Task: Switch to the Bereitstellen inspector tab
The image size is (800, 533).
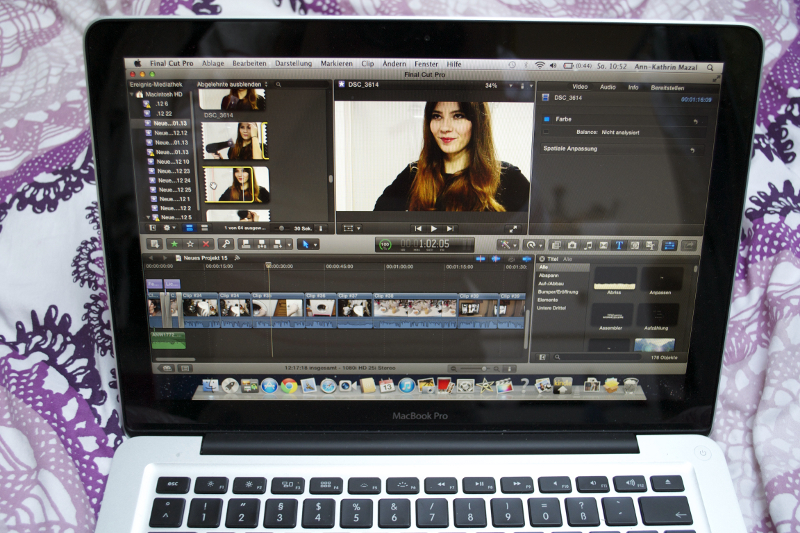Action: [x=667, y=88]
